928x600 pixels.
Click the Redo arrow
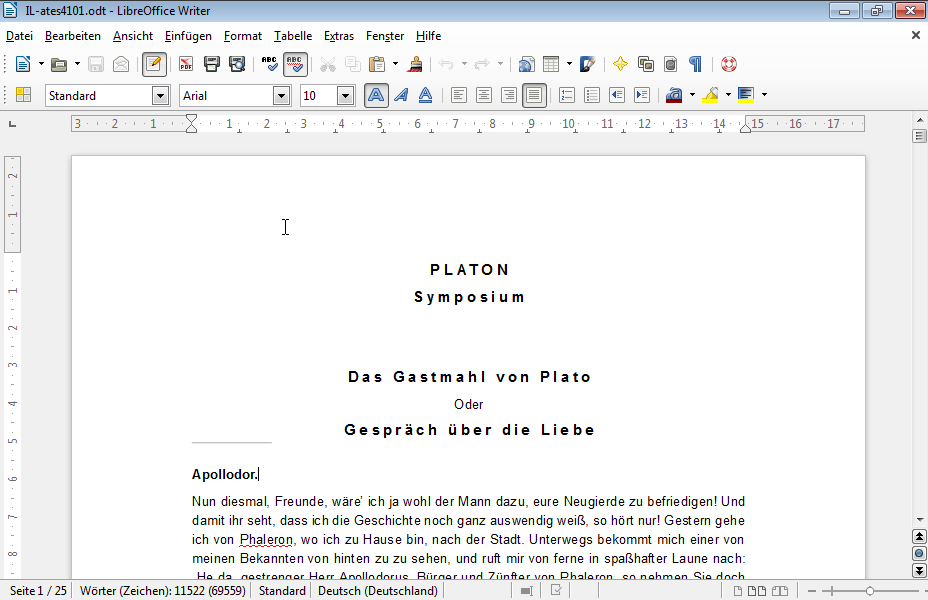click(x=482, y=64)
